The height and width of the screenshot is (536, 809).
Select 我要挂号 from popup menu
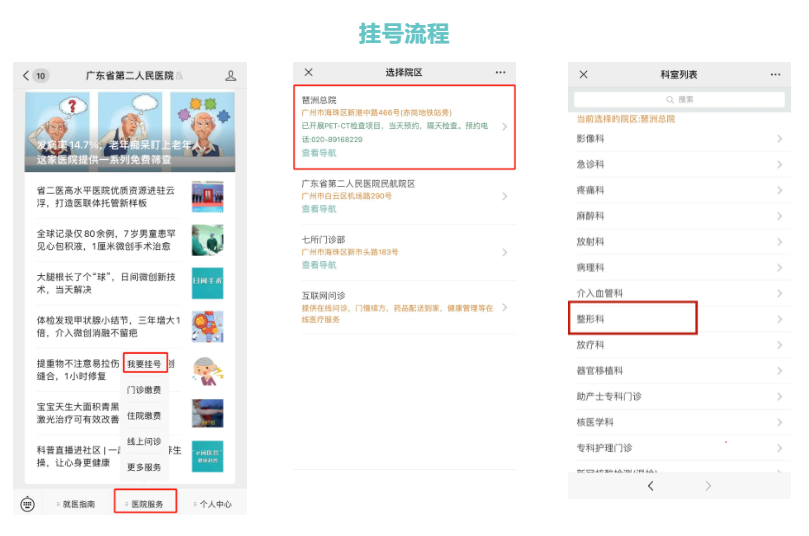coord(145,364)
